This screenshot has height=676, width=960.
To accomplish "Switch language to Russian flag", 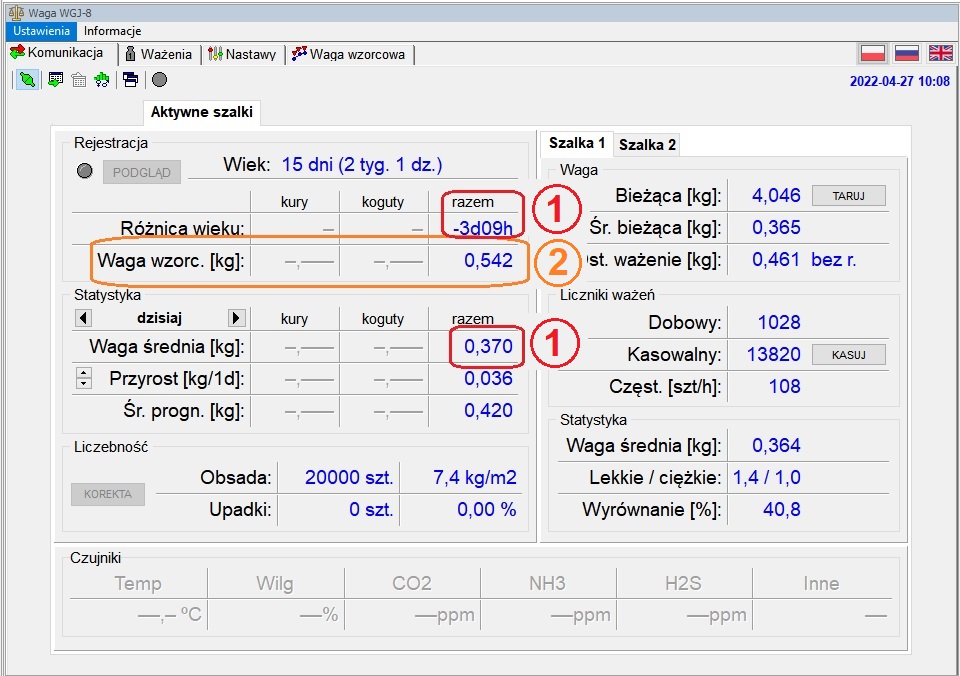I will click(x=906, y=54).
